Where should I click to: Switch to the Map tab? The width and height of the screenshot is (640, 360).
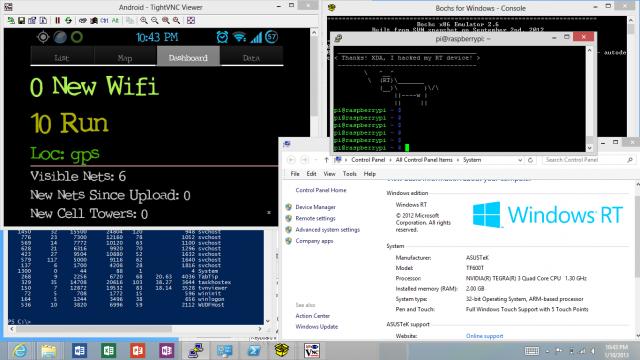coord(125,58)
